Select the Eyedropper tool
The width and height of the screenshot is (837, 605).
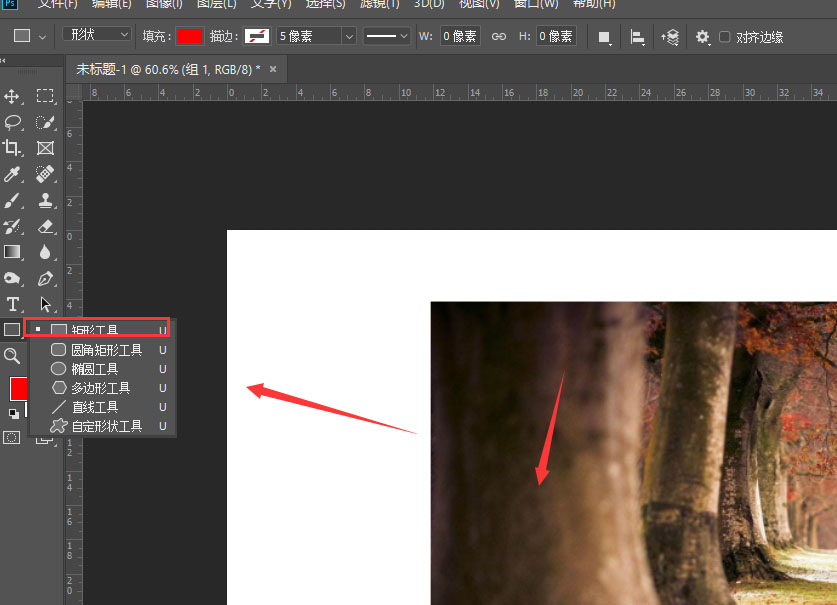tap(13, 174)
